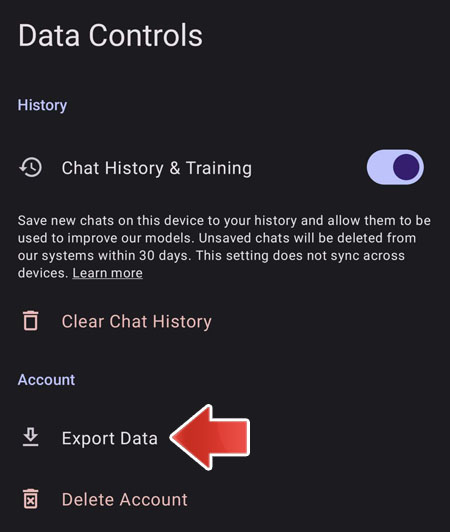Click the history clock icon
450x532 pixels.
click(x=31, y=167)
